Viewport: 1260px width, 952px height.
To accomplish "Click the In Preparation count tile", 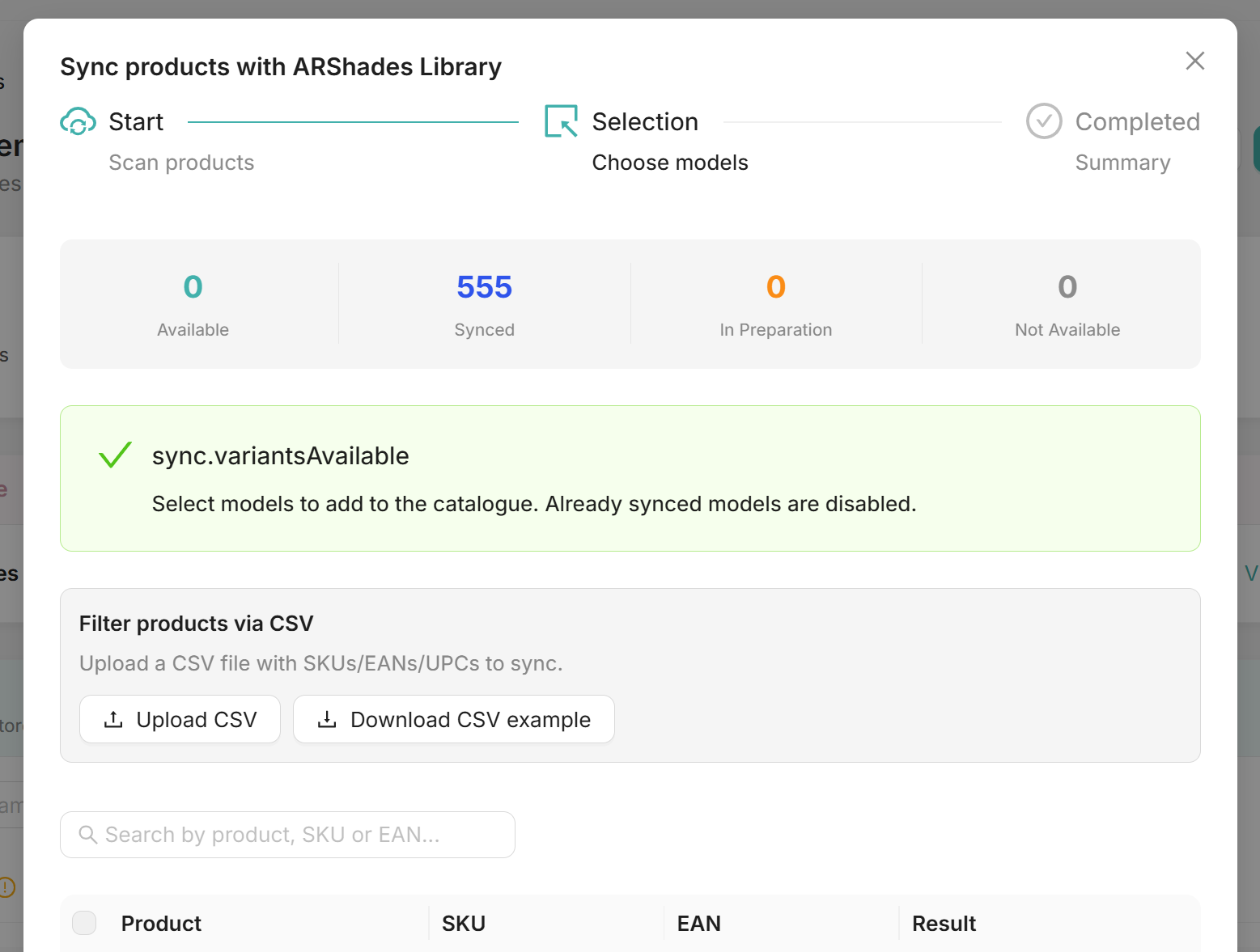I will [x=775, y=304].
